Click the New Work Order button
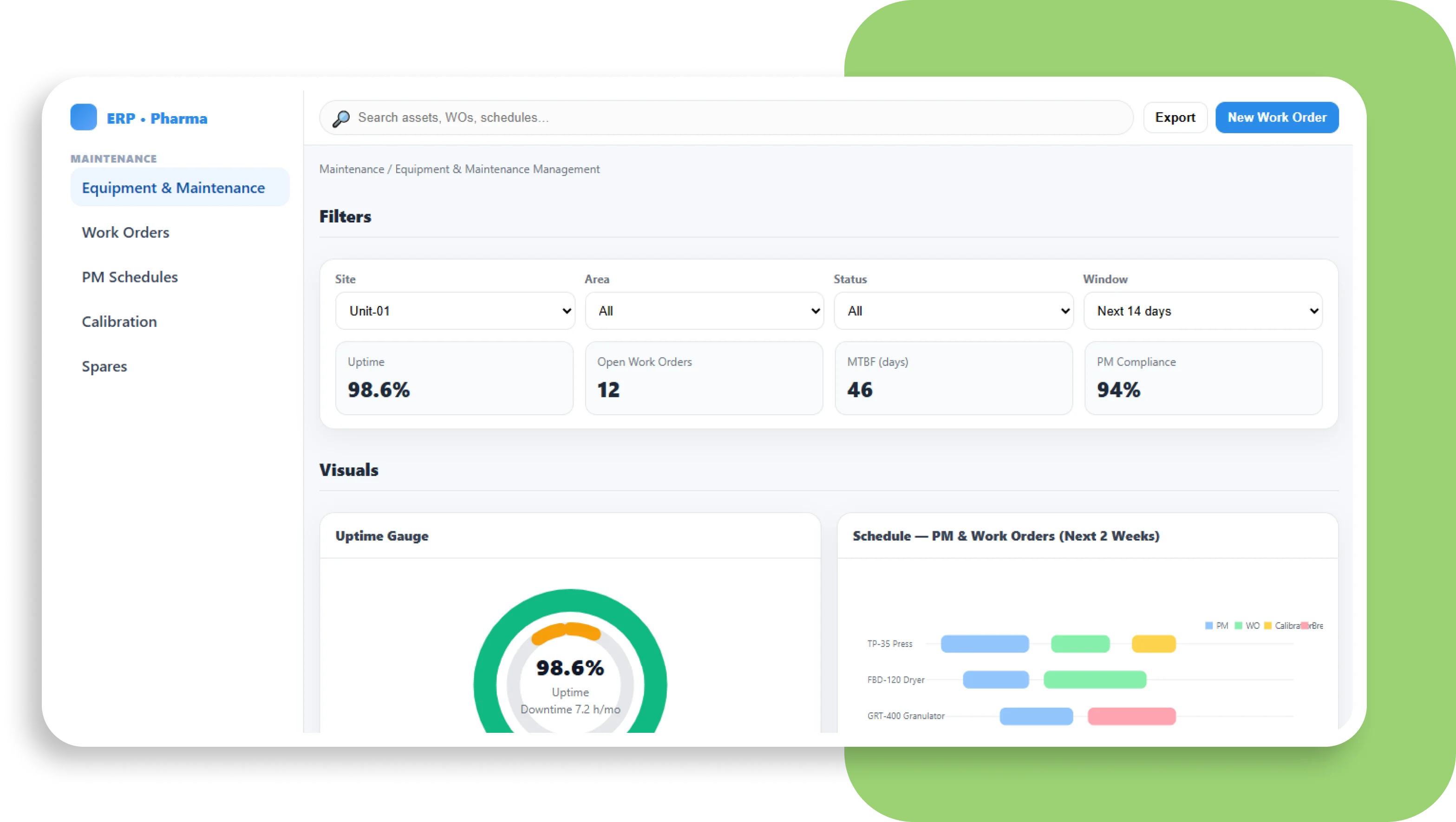Screen dimensions: 1456x822 coord(1277,117)
